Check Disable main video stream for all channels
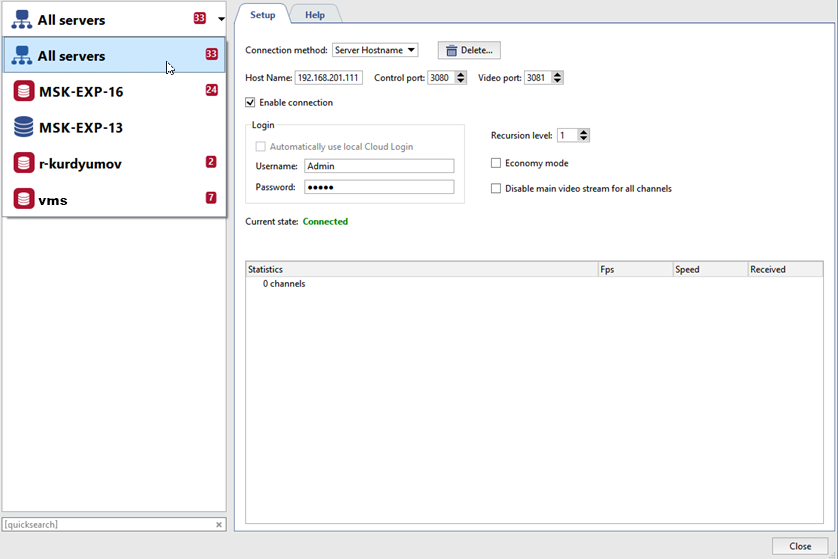Screen dimensions: 838x559 [496, 188]
